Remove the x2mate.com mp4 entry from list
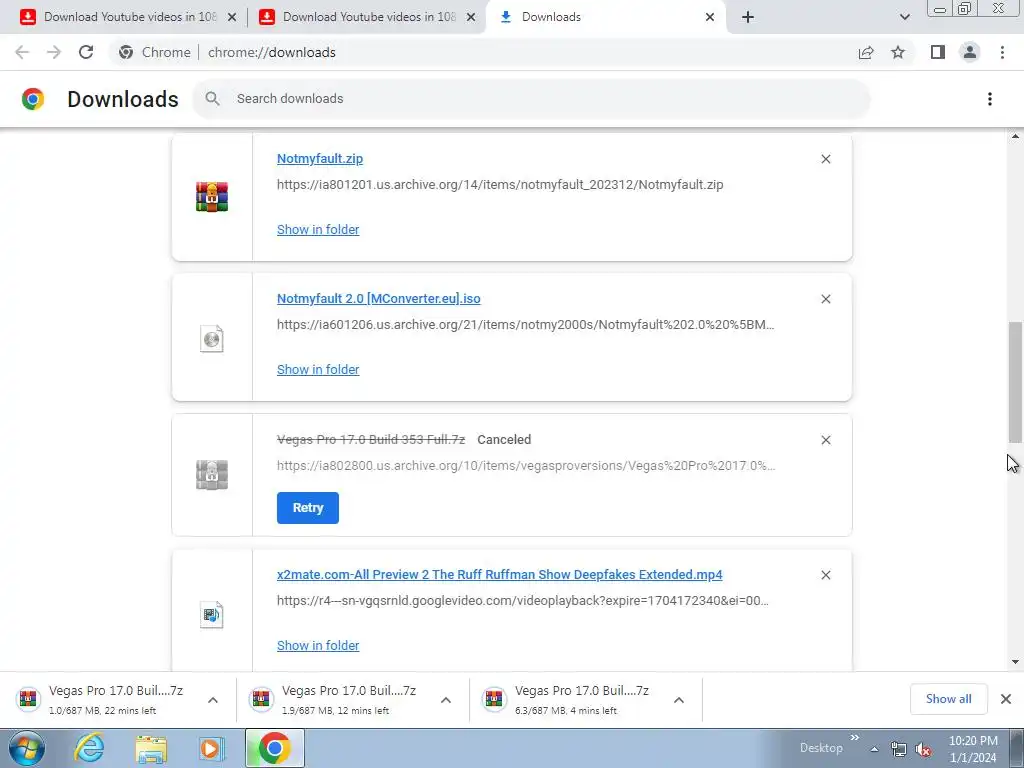Image resolution: width=1024 pixels, height=768 pixels. [825, 575]
